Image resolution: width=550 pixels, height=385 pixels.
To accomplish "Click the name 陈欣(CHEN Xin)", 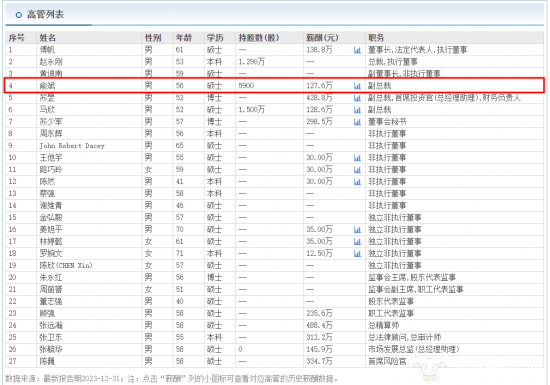I will [66, 265].
